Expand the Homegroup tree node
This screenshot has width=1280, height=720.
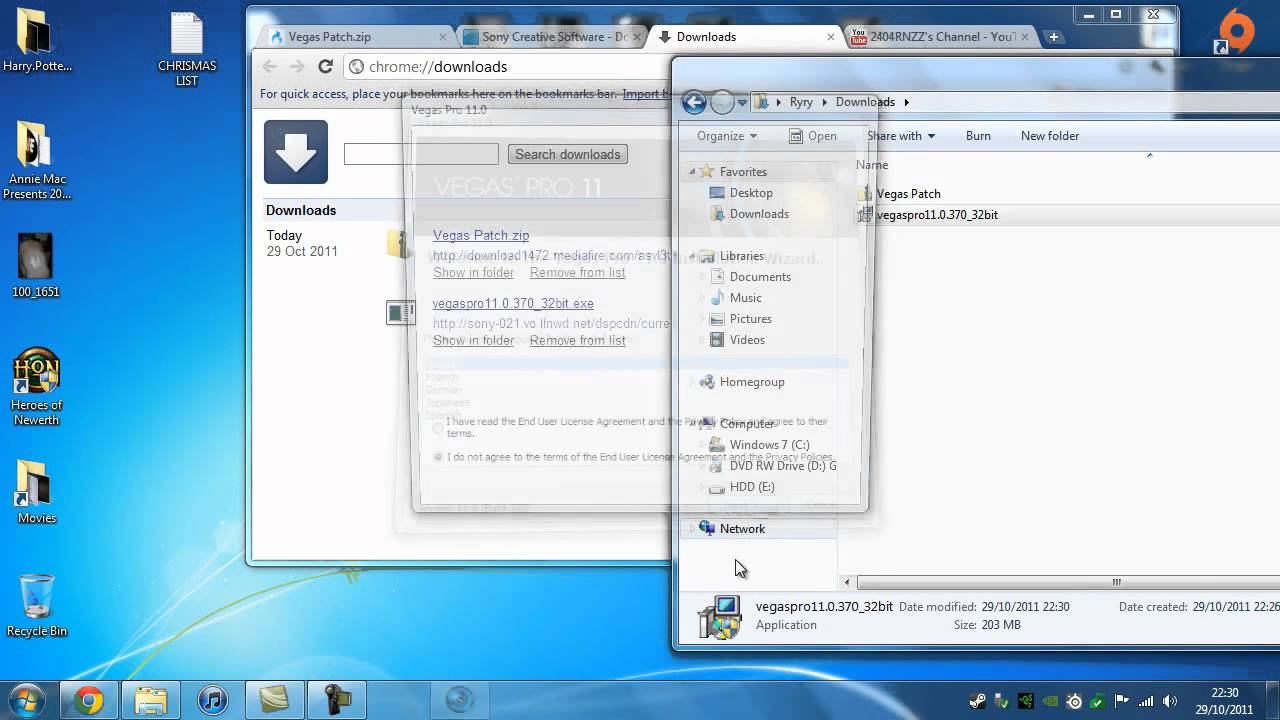(x=691, y=382)
